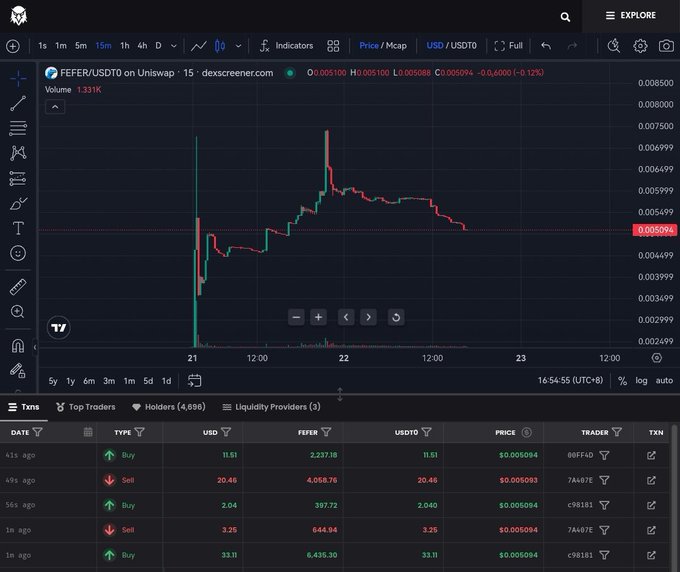Select the forecasting and measurement tool
The image size is (680, 572).
click(x=18, y=178)
